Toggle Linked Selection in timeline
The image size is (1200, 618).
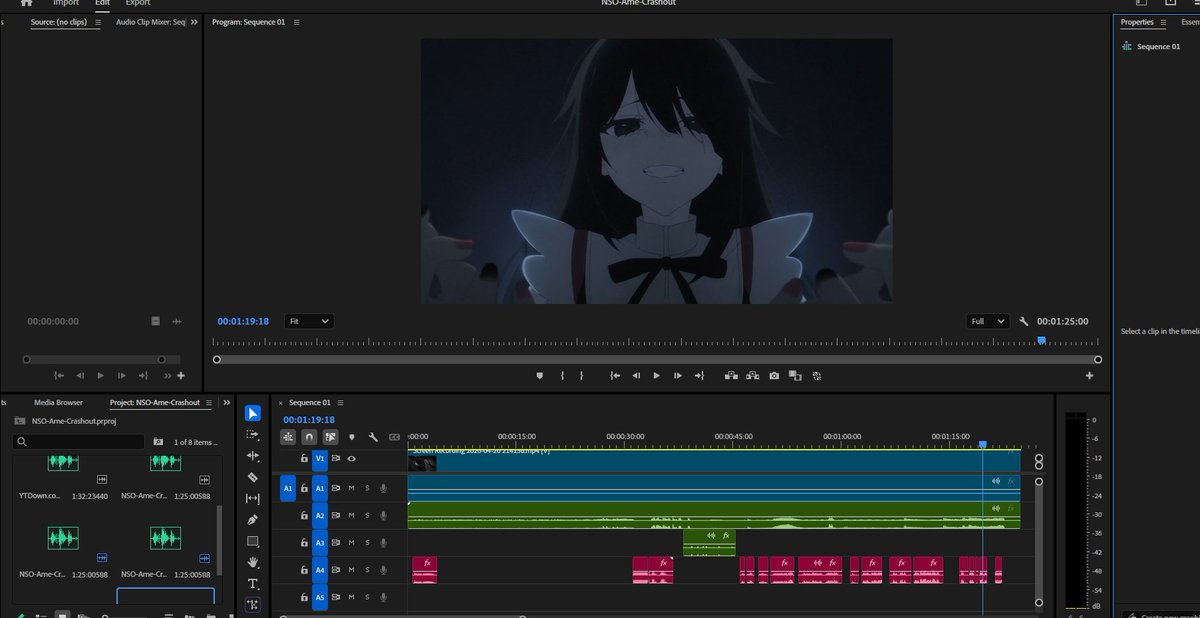[330, 437]
